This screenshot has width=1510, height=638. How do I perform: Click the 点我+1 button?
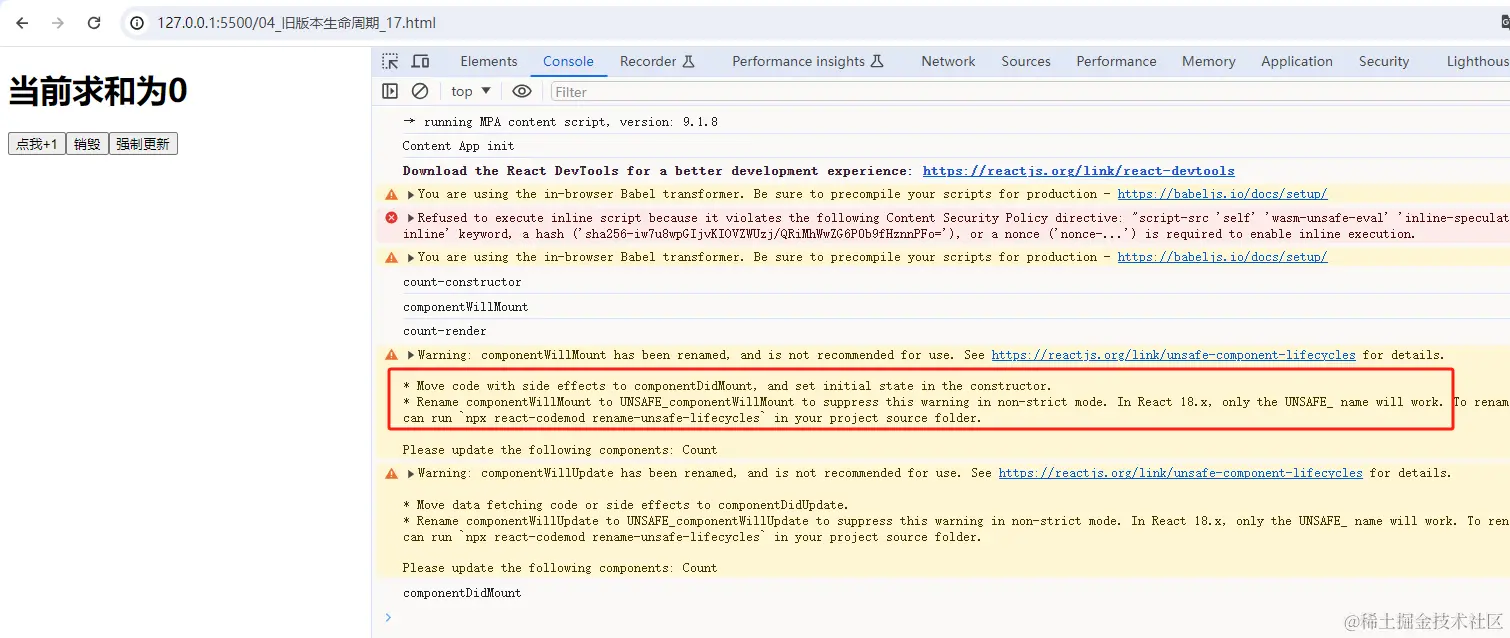(37, 144)
